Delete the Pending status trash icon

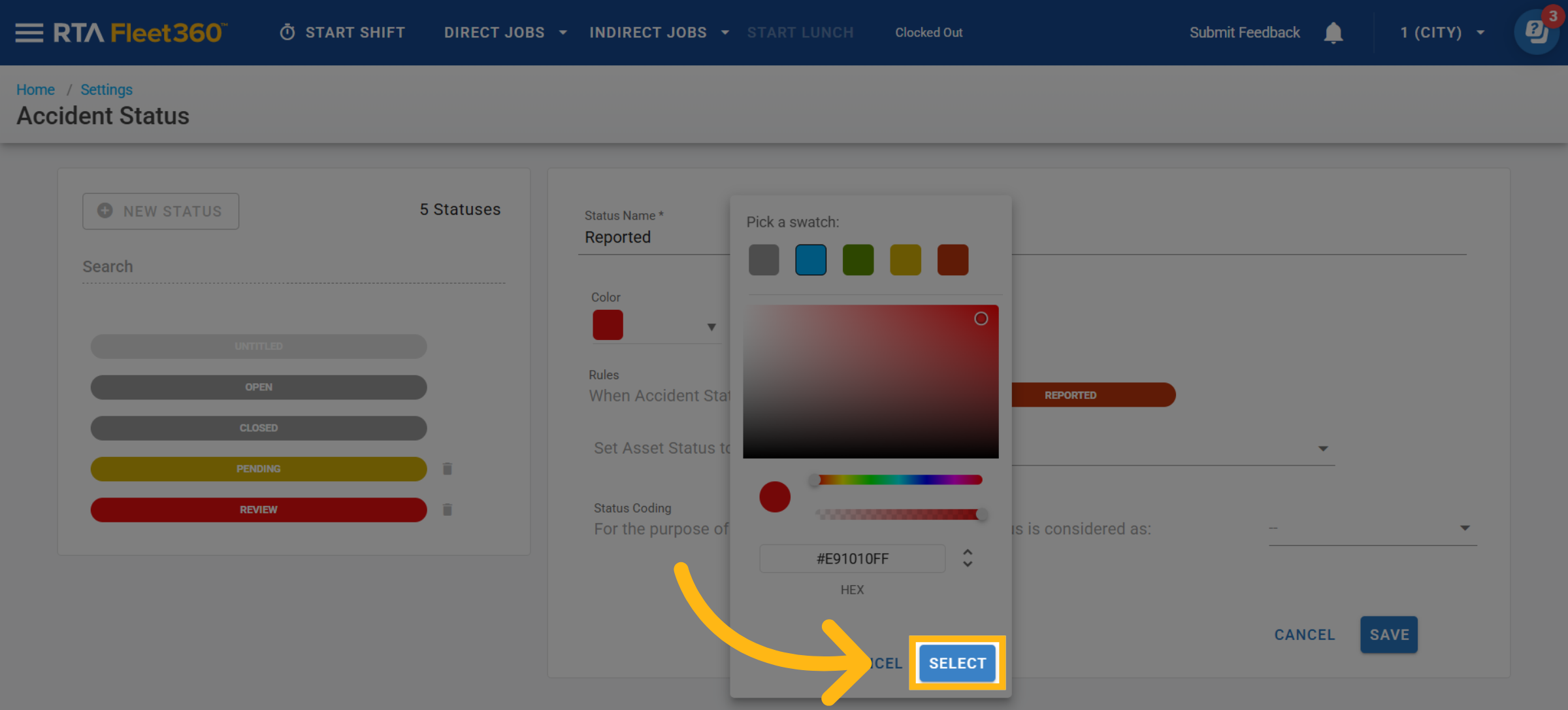448,469
